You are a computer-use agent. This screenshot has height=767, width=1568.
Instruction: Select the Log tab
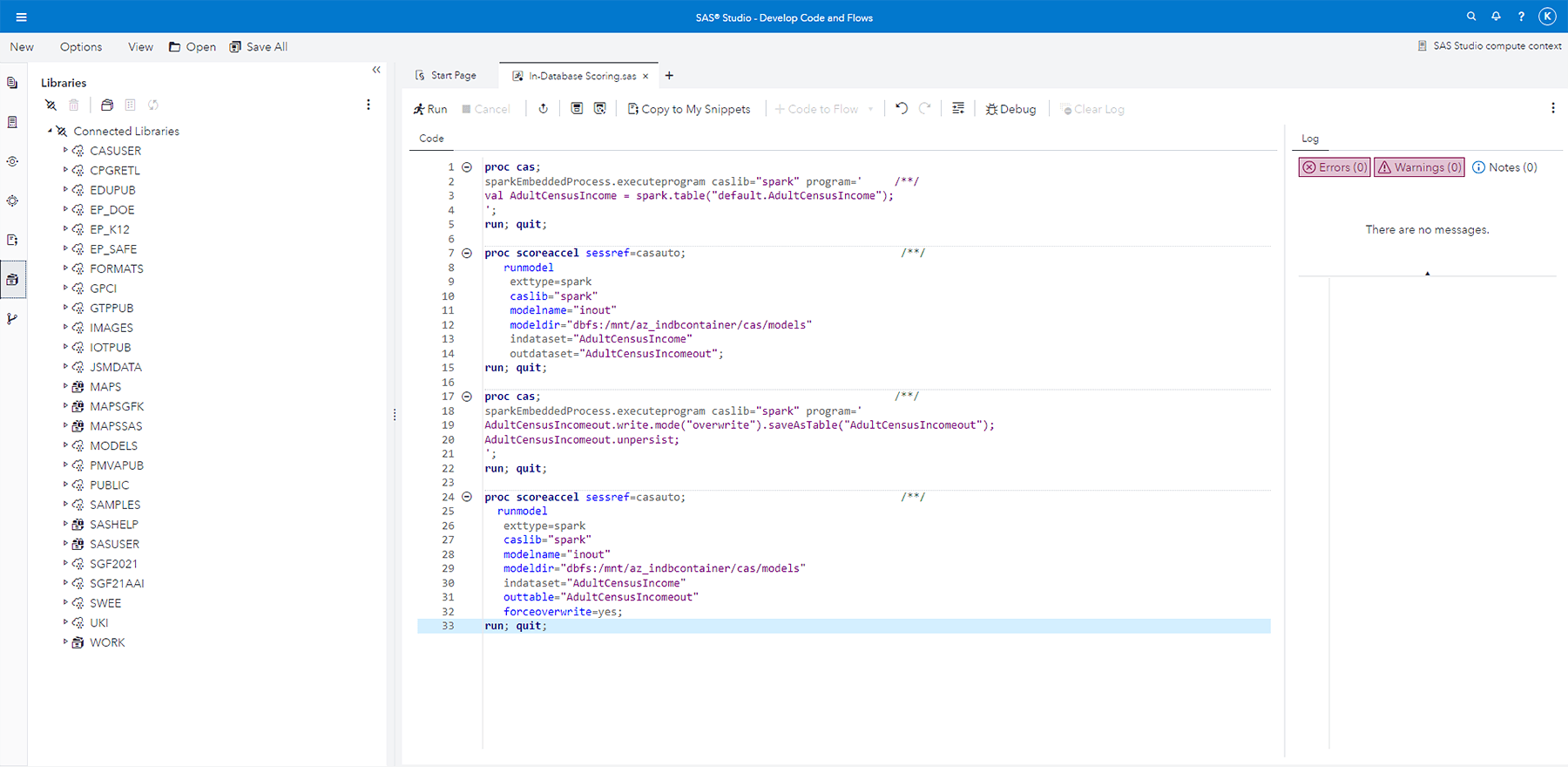[x=1310, y=139]
